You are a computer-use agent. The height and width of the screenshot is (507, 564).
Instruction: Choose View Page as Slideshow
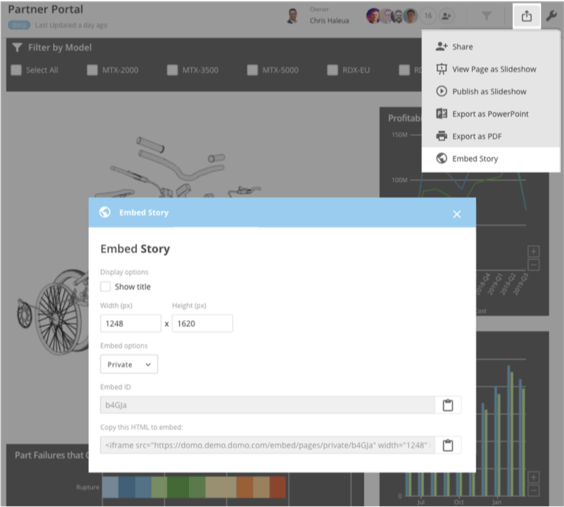coord(491,69)
